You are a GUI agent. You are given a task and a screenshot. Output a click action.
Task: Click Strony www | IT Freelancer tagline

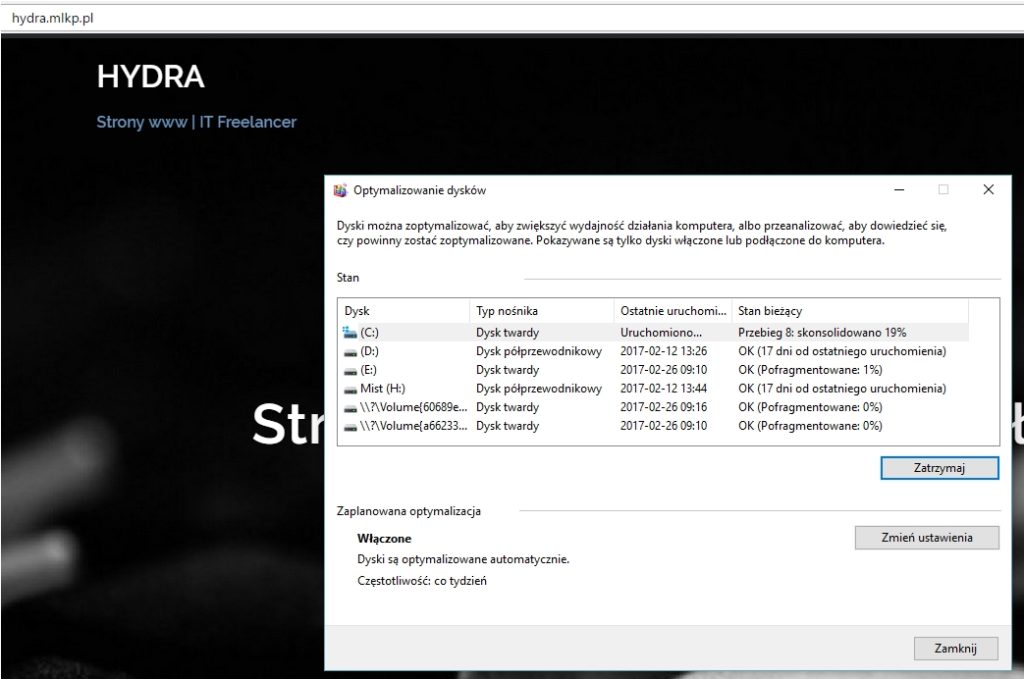coord(197,122)
